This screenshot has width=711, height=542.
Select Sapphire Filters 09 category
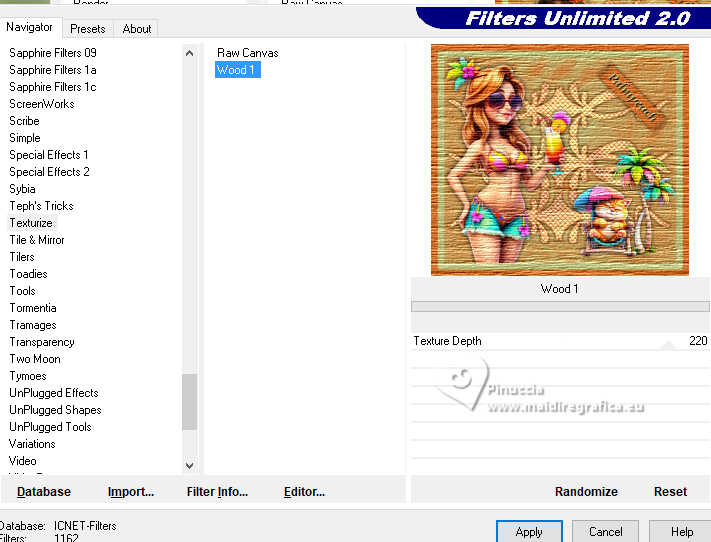tap(53, 53)
